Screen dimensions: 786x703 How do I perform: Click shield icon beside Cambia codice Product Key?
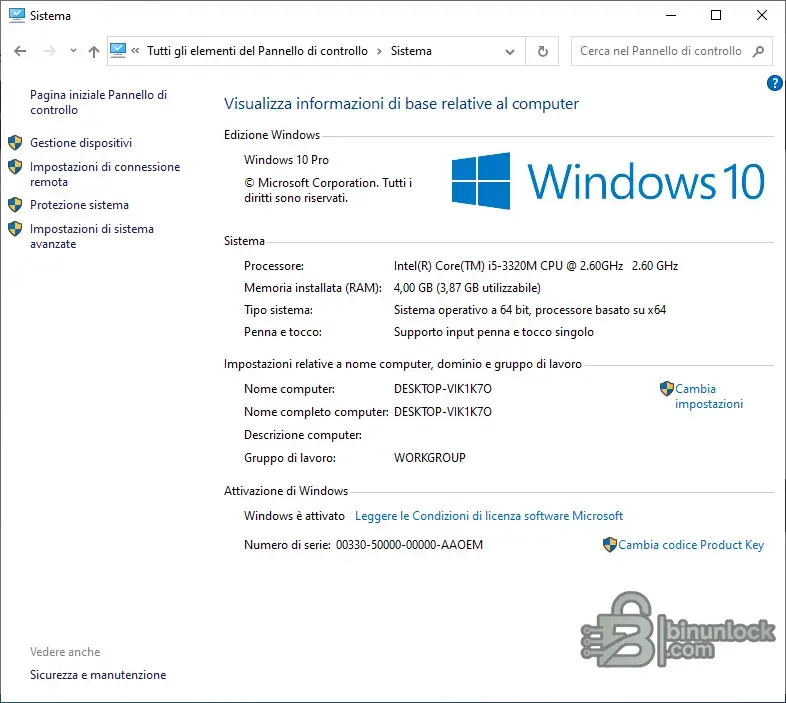(x=610, y=545)
